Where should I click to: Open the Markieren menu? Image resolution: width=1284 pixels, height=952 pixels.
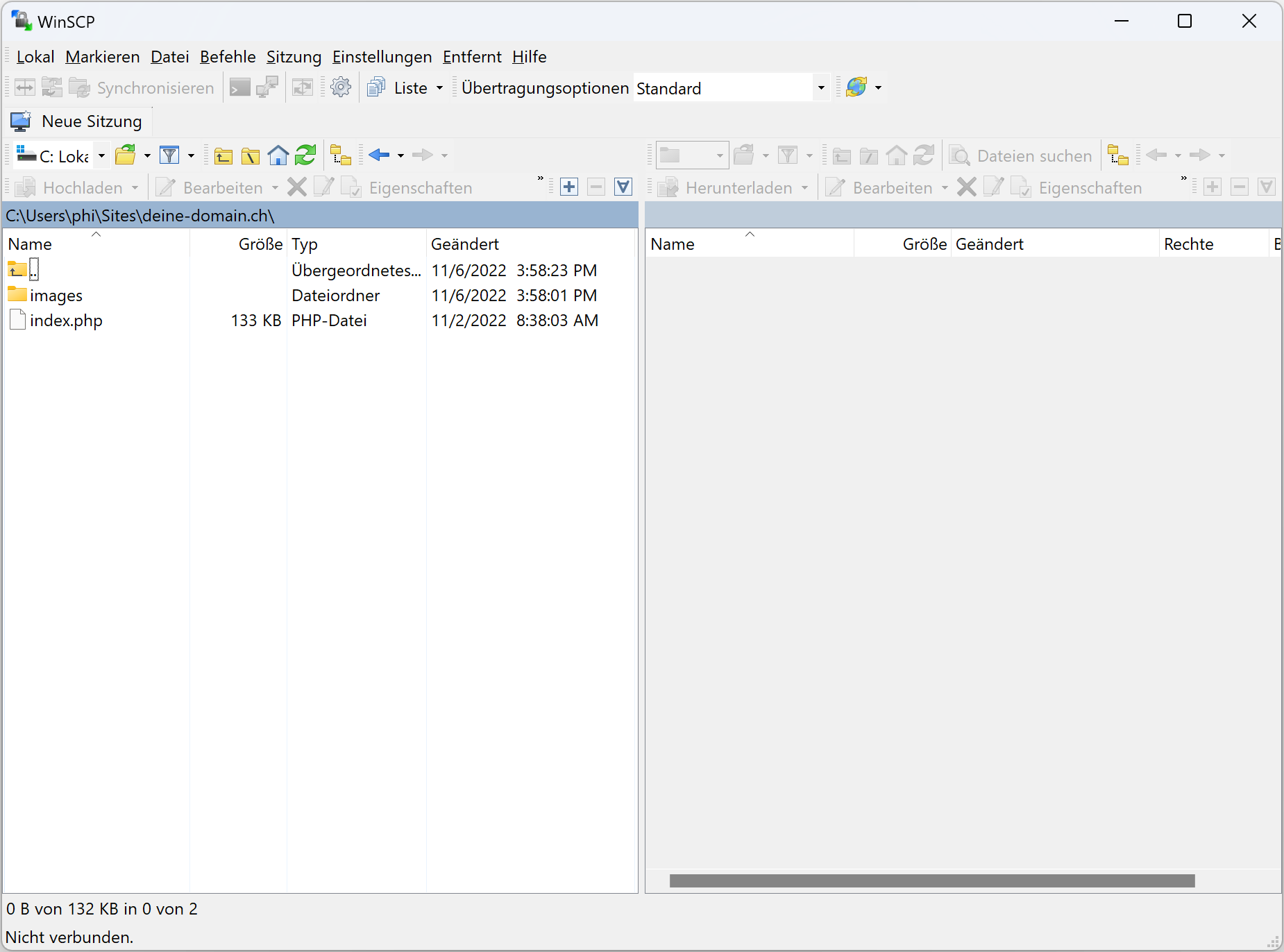(x=103, y=57)
